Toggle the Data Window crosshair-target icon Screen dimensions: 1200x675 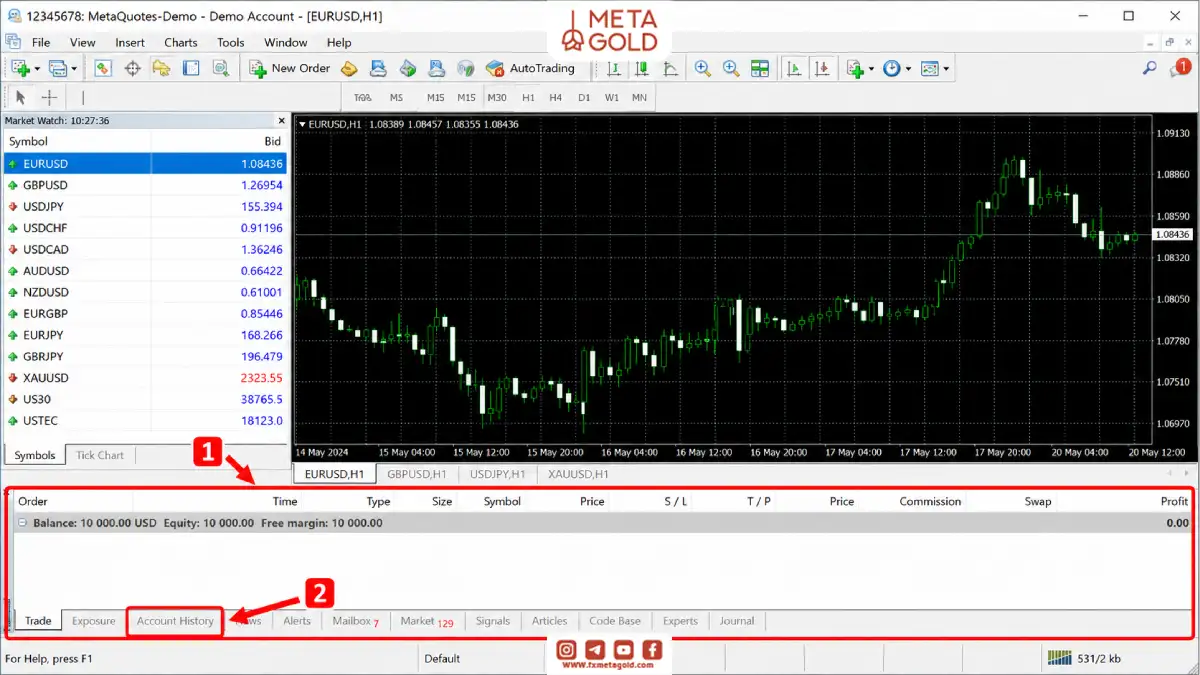[x=132, y=68]
